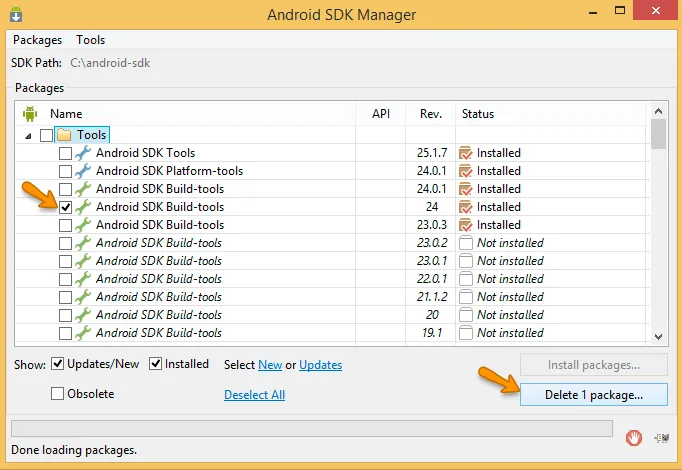Click the package list scrollbar thumb
Screen dimensions: 682x470
tap(659, 134)
